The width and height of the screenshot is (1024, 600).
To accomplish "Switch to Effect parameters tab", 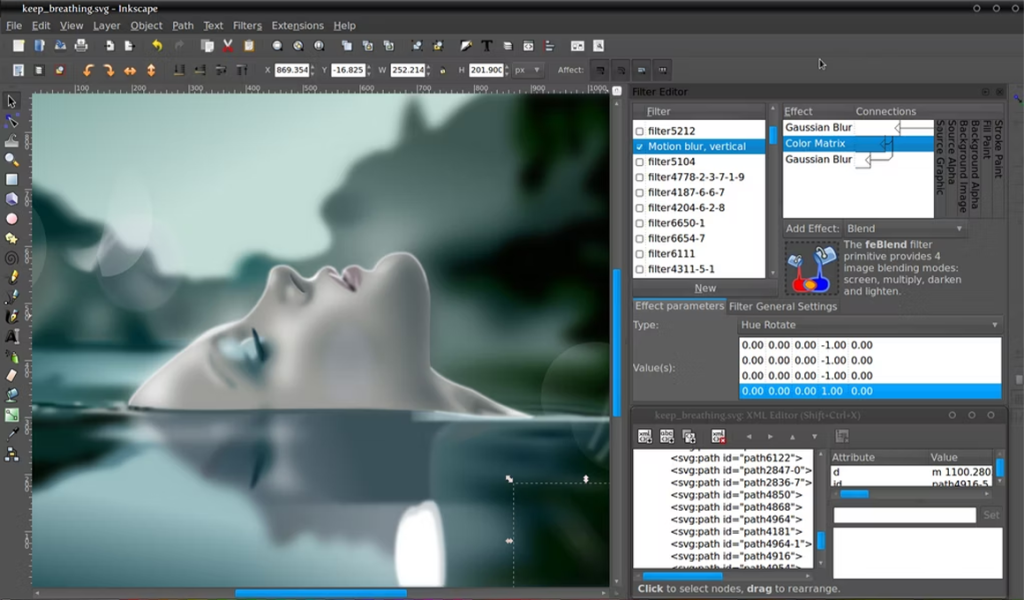I will pyautogui.click(x=679, y=306).
